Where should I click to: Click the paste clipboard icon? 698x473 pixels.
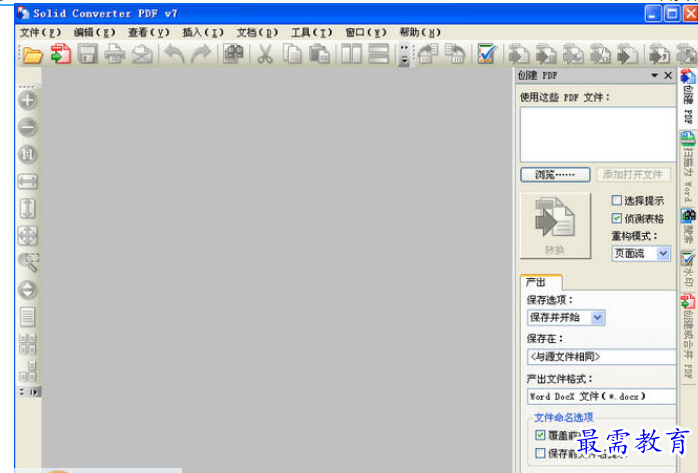(x=319, y=54)
